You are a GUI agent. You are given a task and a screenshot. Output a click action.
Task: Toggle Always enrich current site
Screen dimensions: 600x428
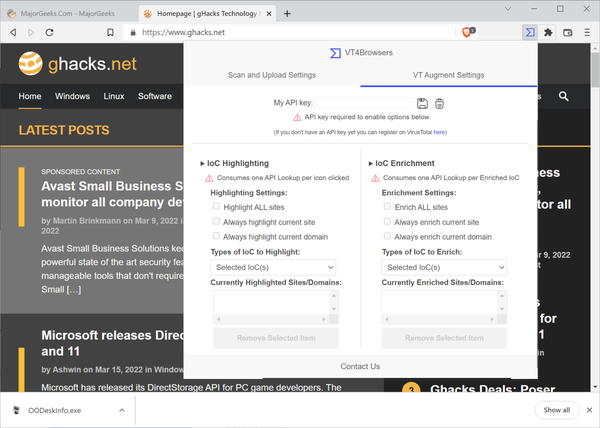point(387,221)
